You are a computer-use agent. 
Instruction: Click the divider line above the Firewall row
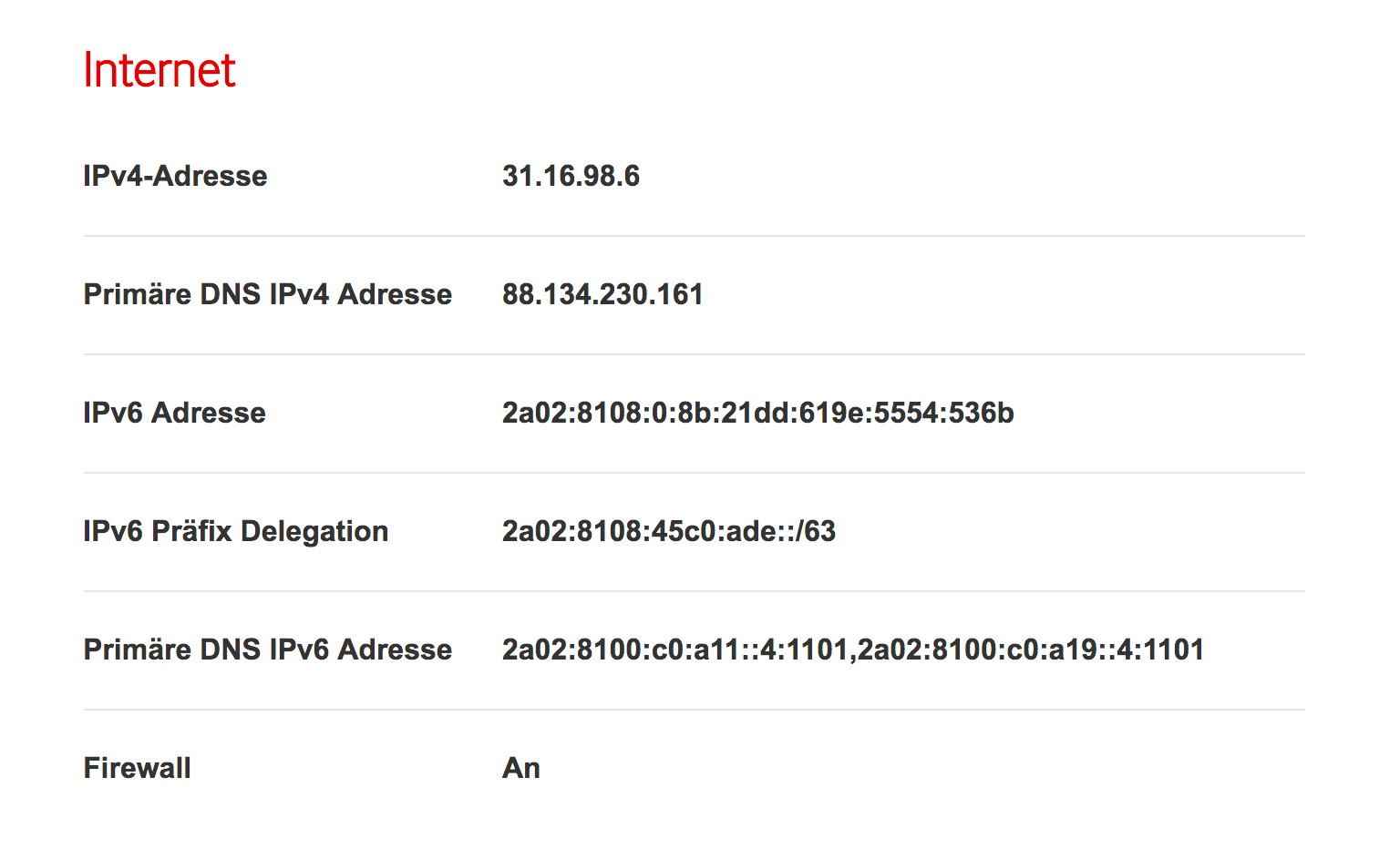[x=694, y=710]
